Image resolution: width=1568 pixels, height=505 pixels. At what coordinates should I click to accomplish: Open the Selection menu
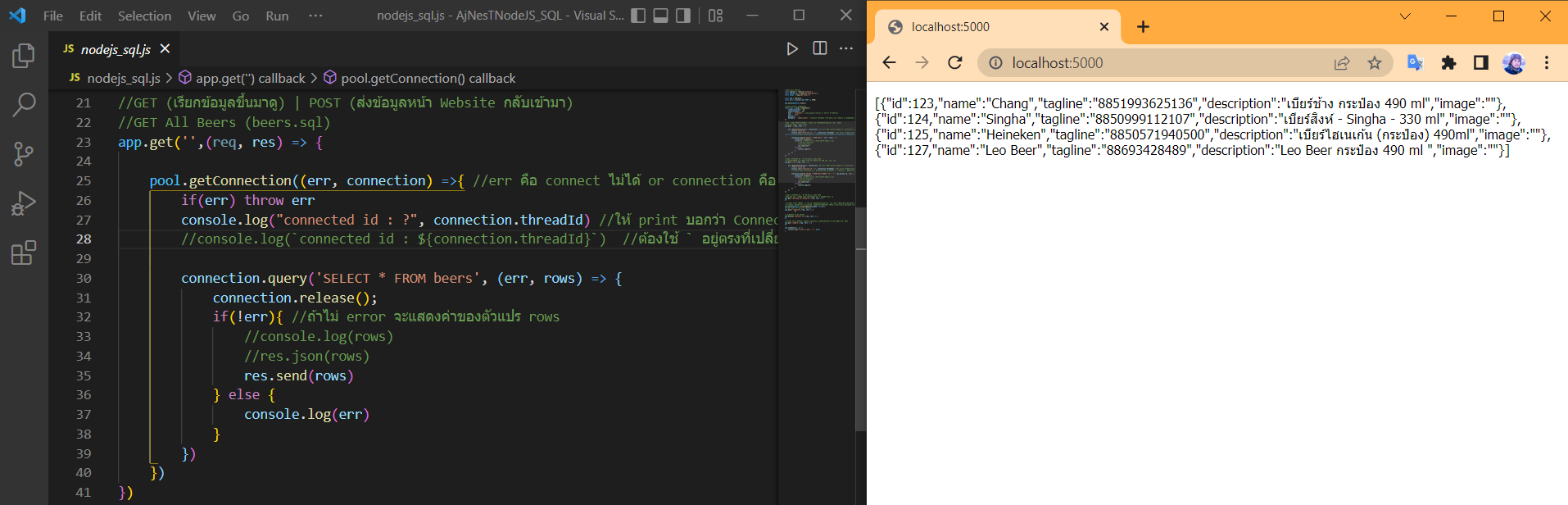144,16
